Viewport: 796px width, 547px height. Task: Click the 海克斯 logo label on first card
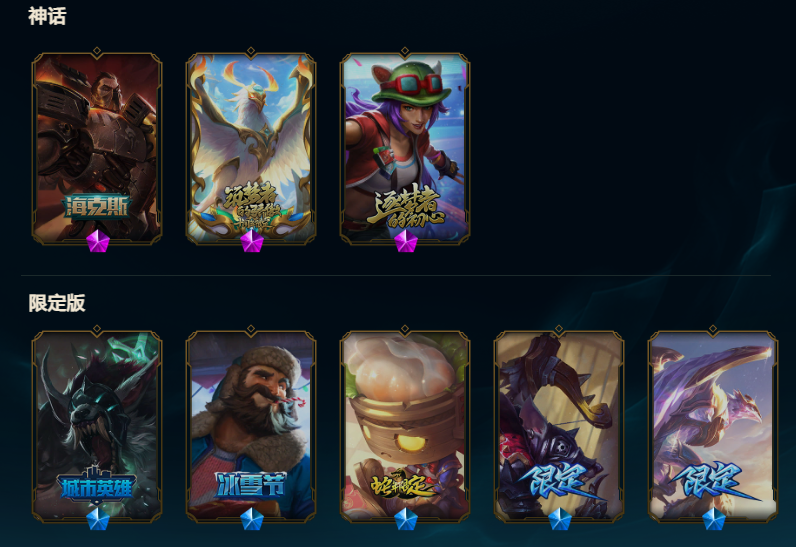pyautogui.click(x=97, y=207)
